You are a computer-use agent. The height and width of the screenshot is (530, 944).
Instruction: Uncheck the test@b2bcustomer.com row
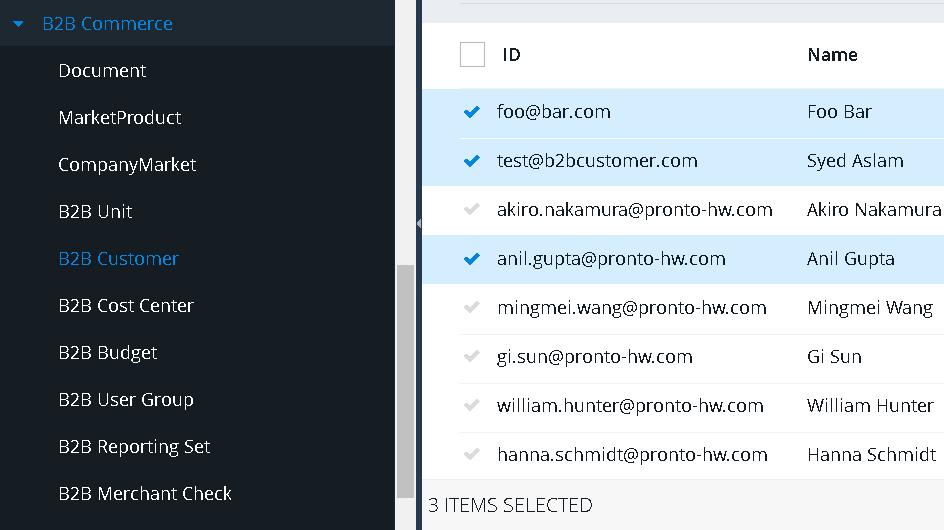(x=472, y=161)
